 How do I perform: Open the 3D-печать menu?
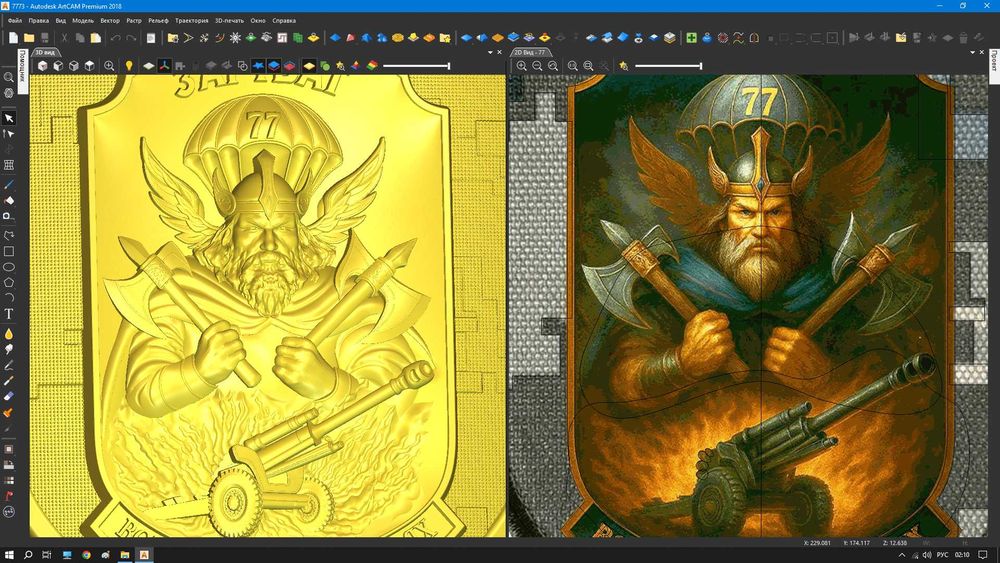pos(229,20)
